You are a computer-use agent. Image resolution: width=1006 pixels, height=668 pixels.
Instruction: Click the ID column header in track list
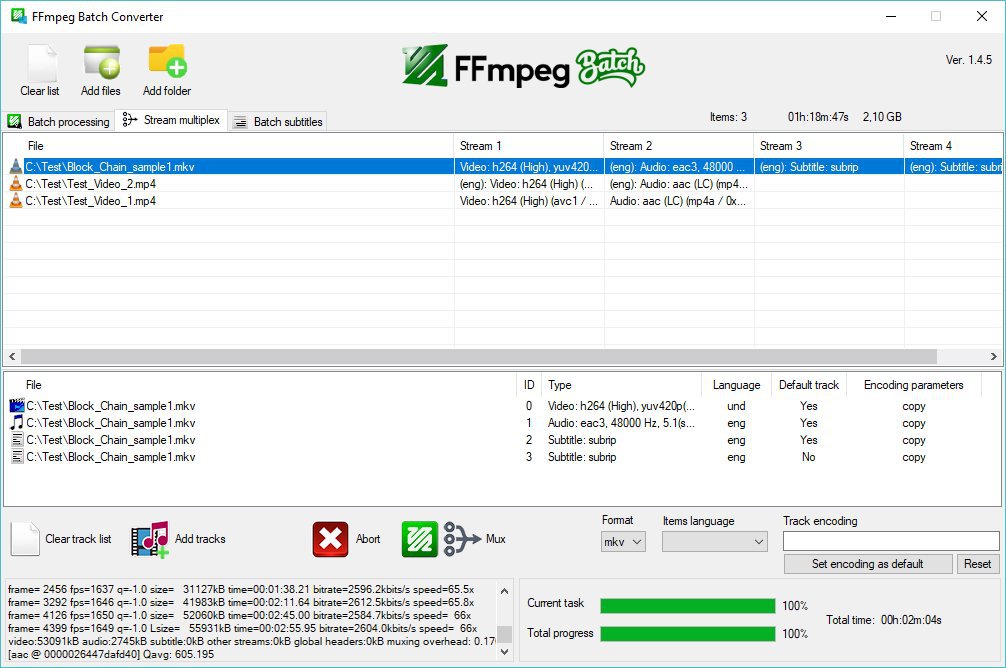pos(529,385)
